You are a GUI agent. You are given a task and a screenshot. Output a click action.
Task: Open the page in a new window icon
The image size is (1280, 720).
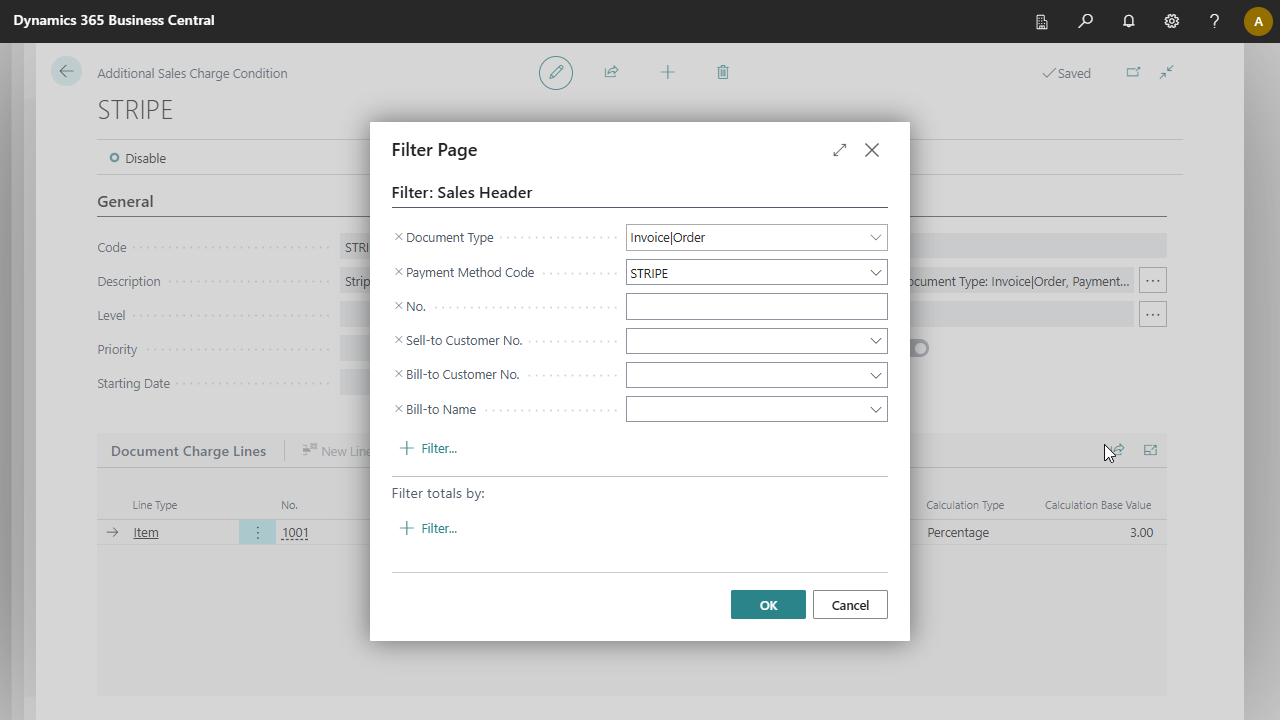pyautogui.click(x=1133, y=72)
